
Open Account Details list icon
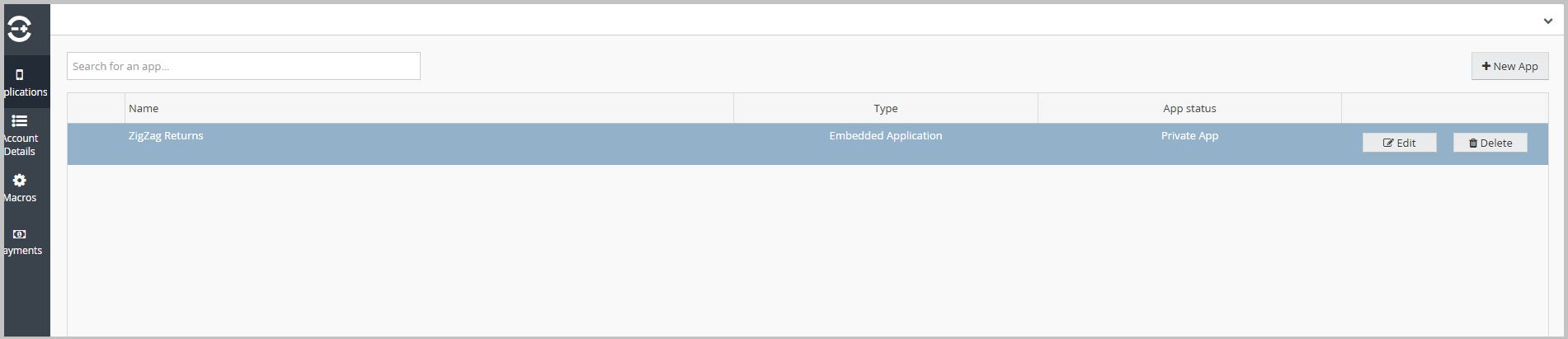[20, 121]
